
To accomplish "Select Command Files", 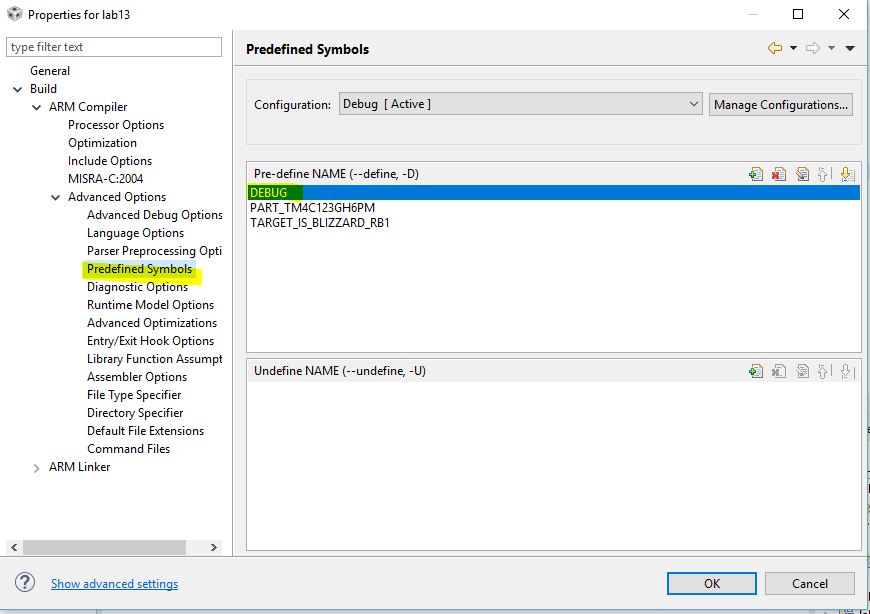I will (x=128, y=449).
